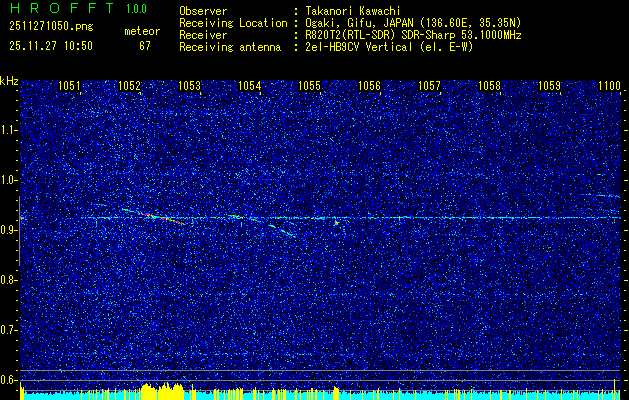Click the 1059 time marker
629x400 pixels.
point(550,86)
